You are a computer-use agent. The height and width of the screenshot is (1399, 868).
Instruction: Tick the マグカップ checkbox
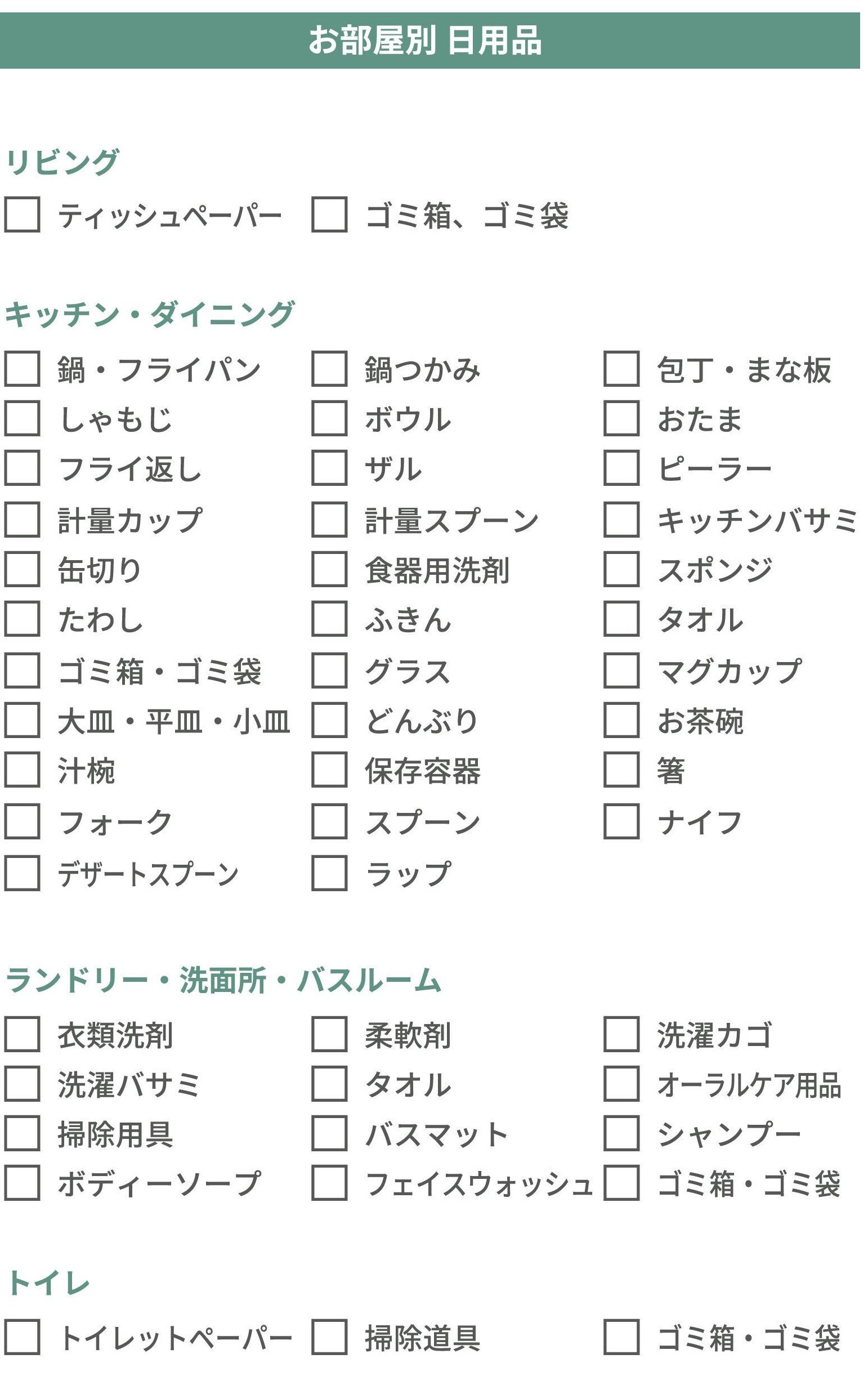coord(621,670)
